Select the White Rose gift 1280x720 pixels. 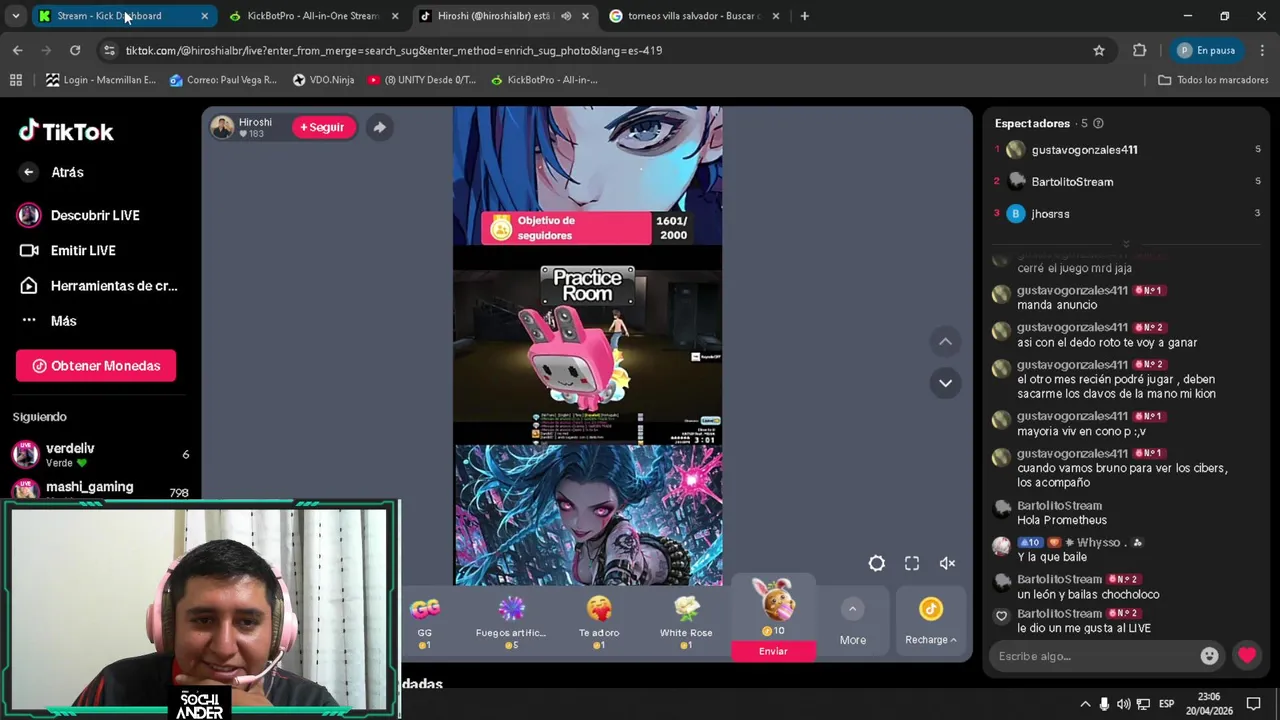(686, 622)
